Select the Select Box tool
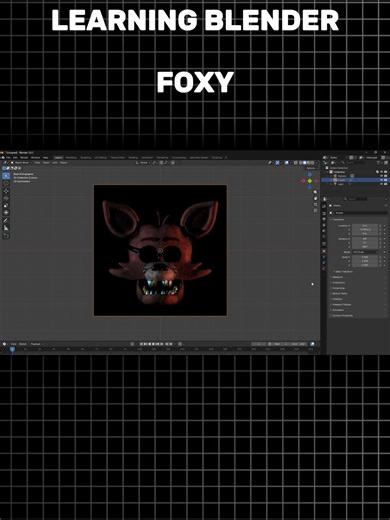 (6, 176)
